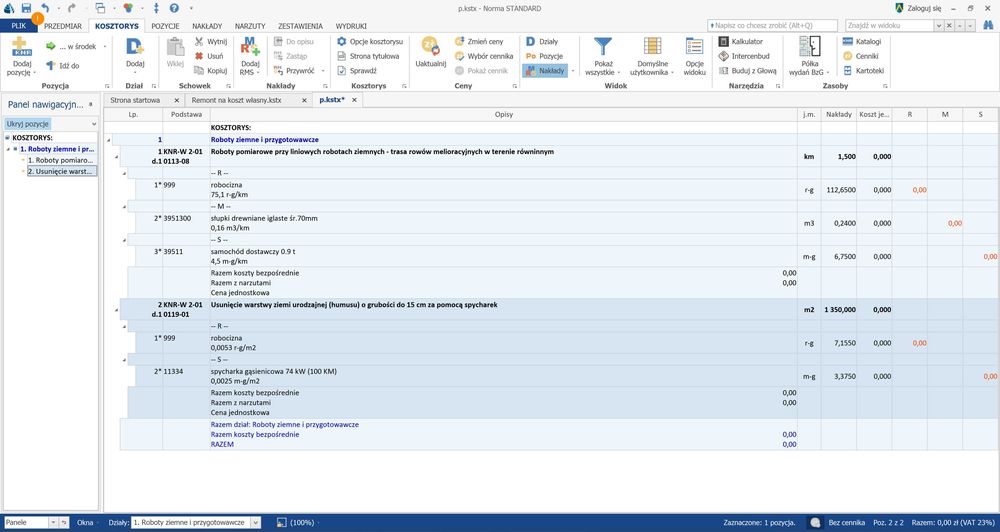Viewport: 1000px width, 532px height.
Task: Close the p.kstx tab
Action: pos(354,100)
